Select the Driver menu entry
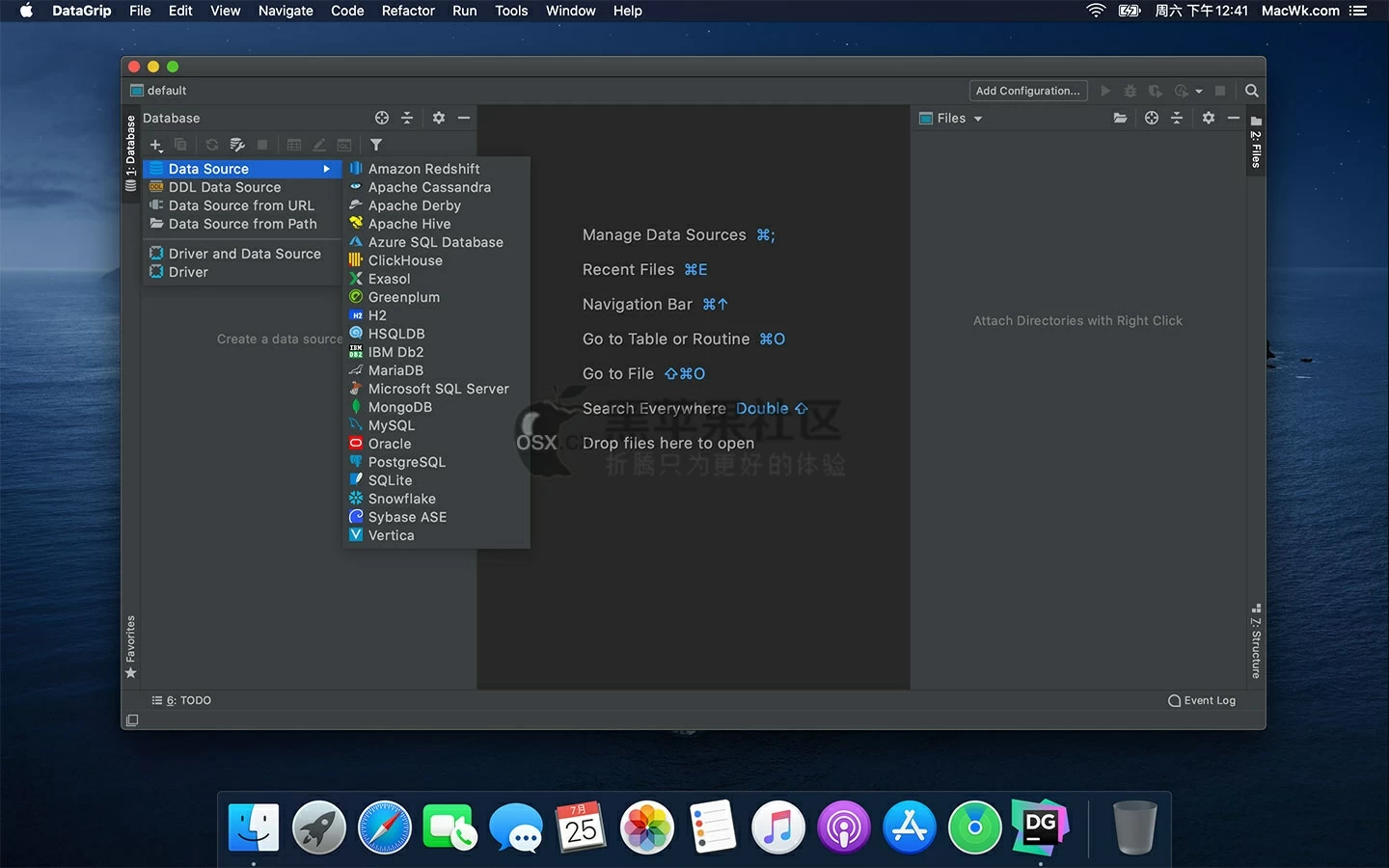This screenshot has height=868, width=1389. point(242,272)
